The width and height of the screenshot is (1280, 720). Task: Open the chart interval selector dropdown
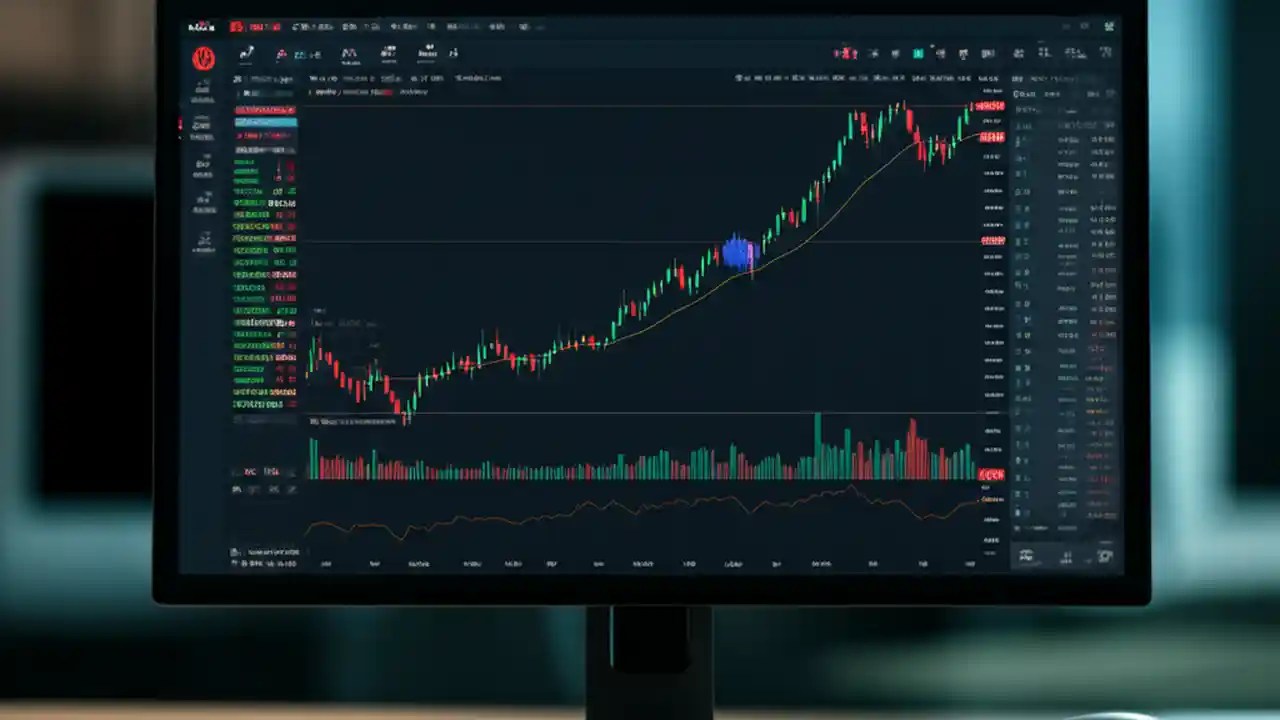coord(389,53)
